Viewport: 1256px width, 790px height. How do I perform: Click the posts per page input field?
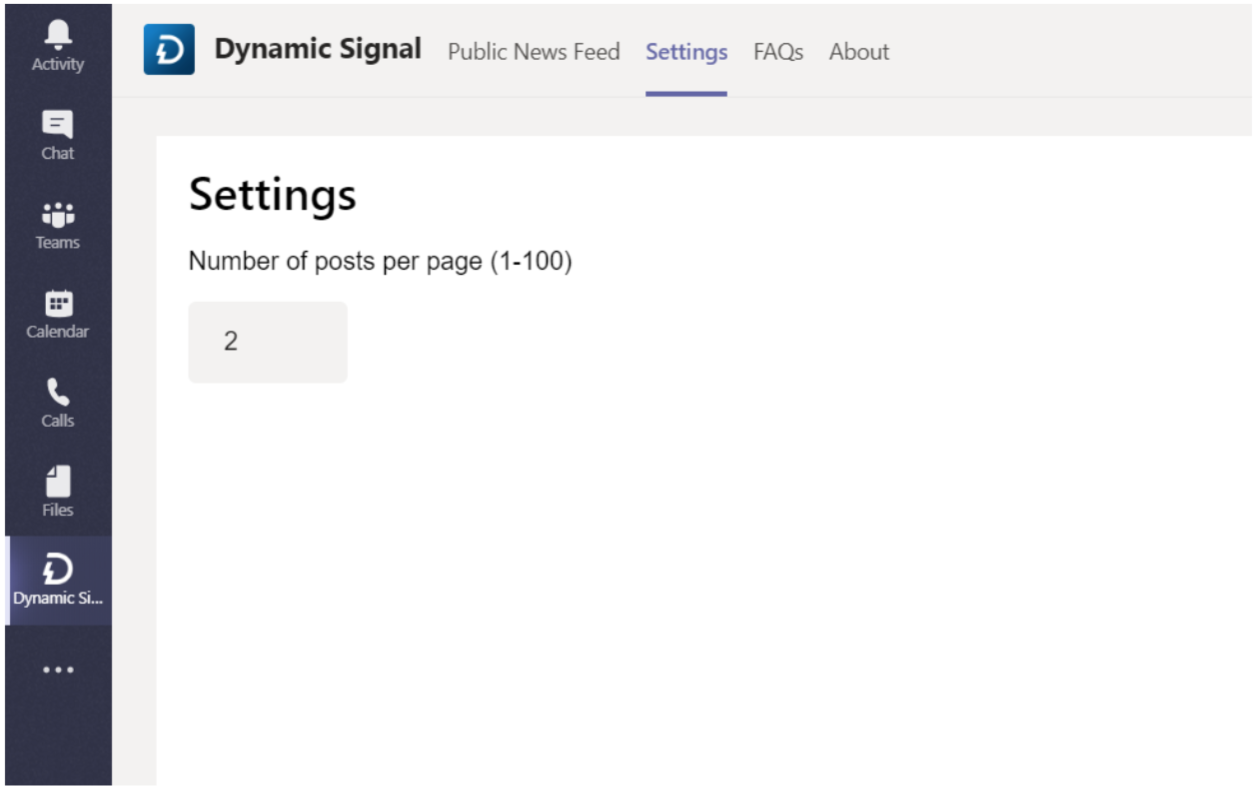[268, 342]
